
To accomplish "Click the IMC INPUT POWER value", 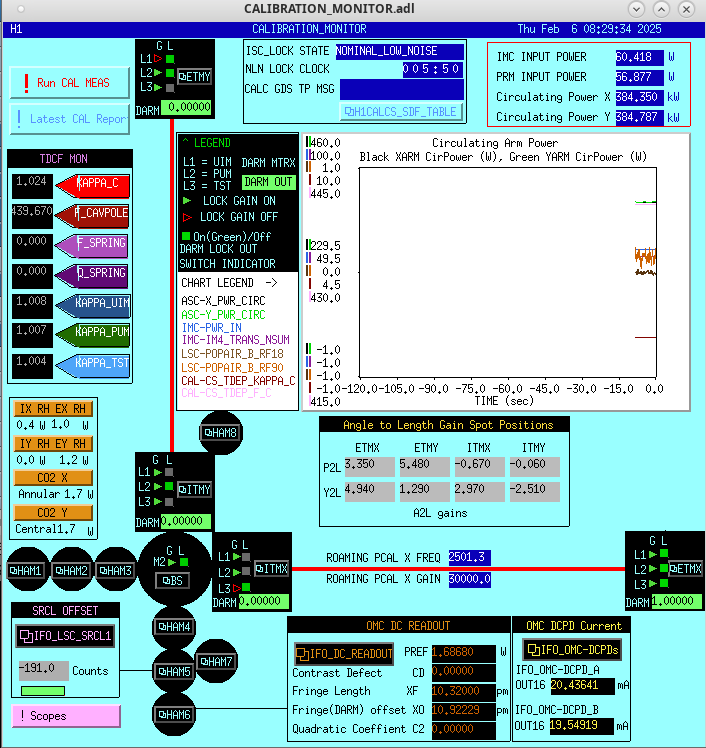I will click(x=639, y=57).
